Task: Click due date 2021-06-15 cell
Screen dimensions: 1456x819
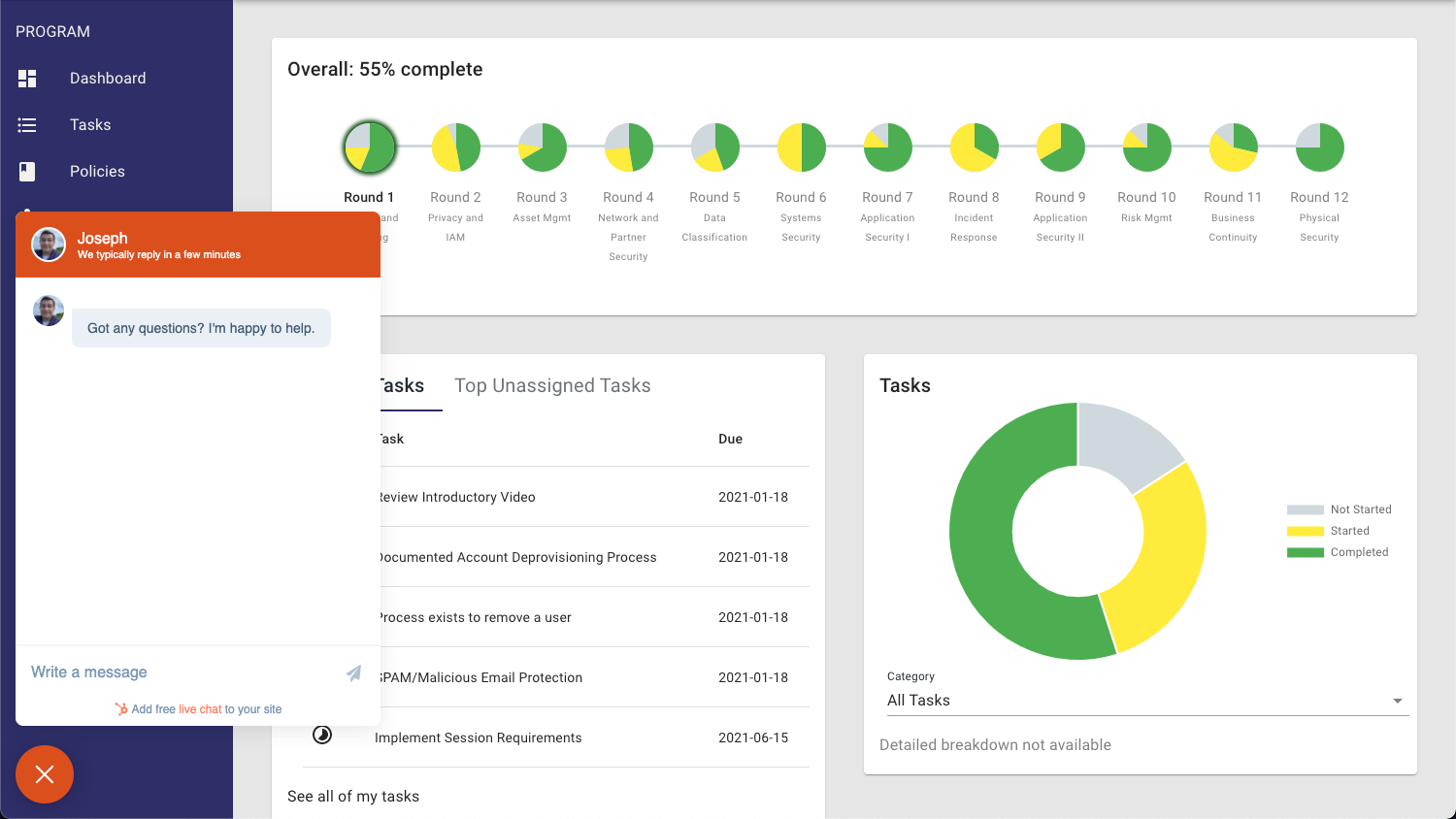Action: point(753,737)
